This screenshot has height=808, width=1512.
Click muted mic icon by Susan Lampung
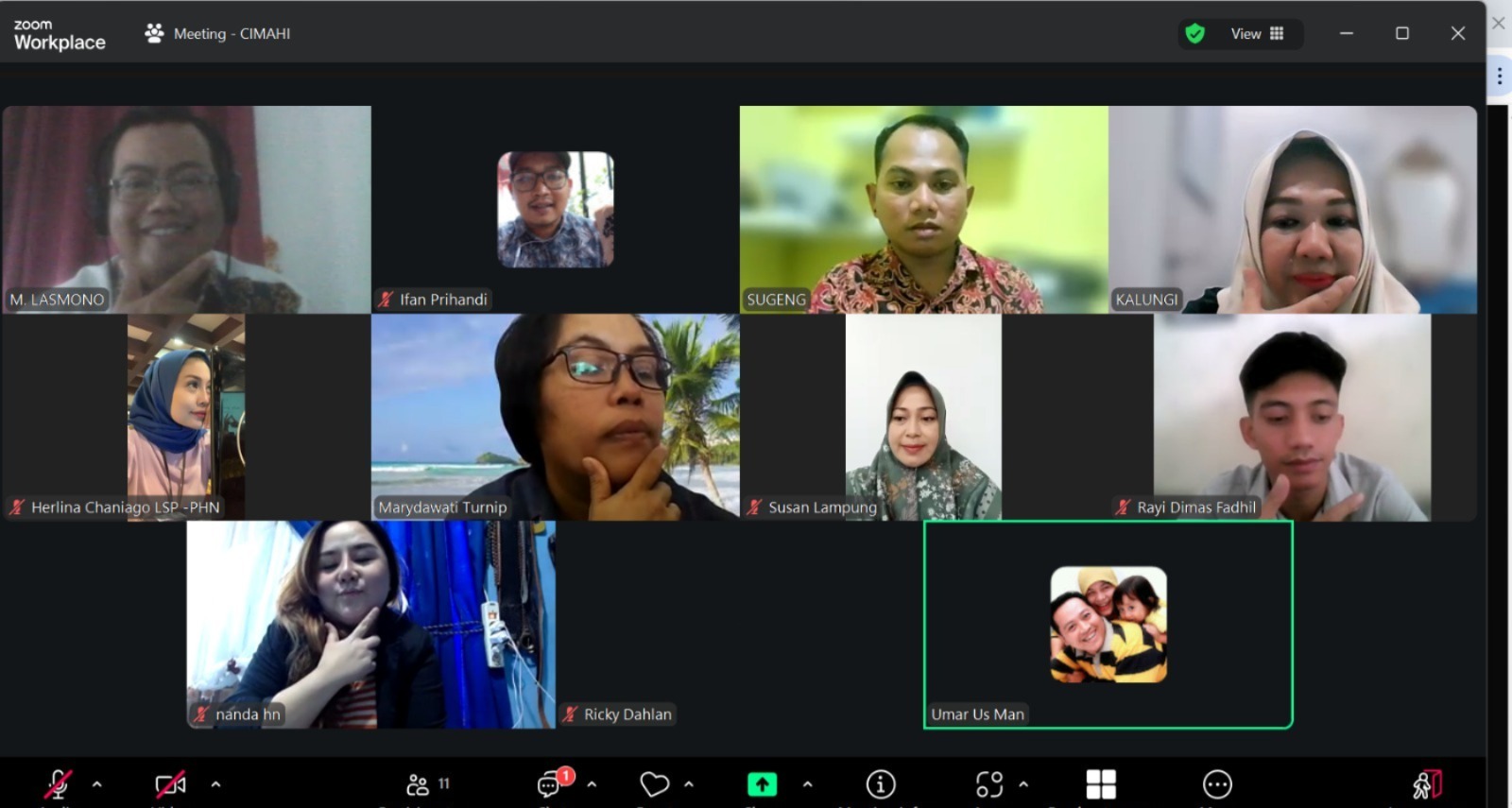click(x=754, y=507)
